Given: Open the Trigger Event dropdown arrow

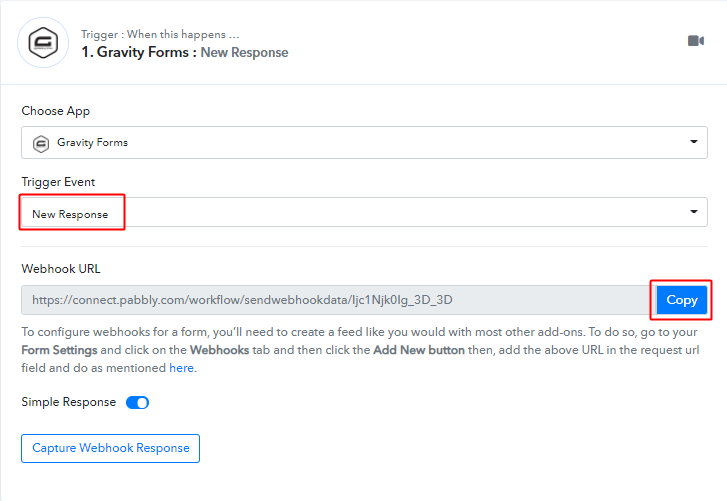Looking at the screenshot, I should click(x=694, y=211).
